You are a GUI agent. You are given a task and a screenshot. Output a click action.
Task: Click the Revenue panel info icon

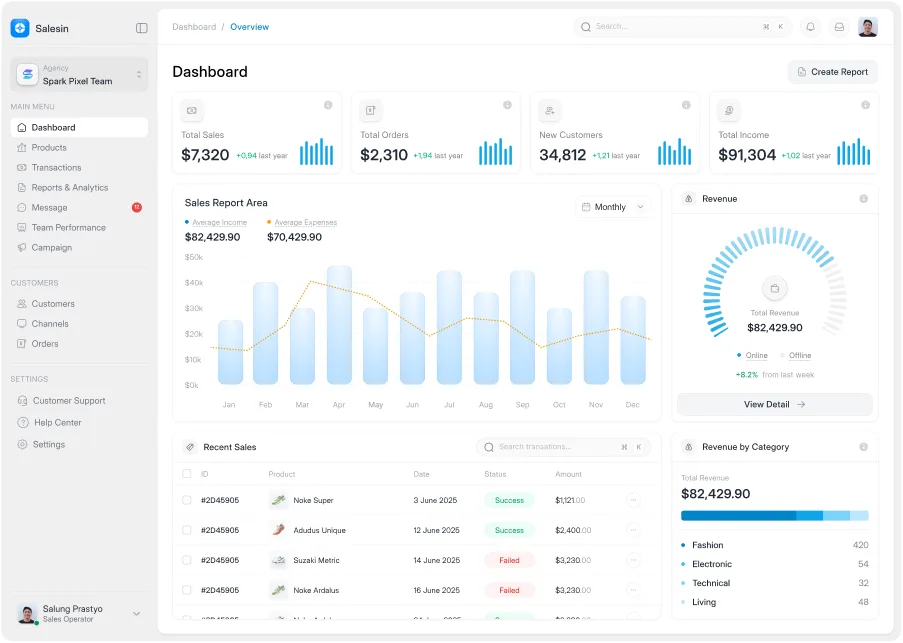[x=863, y=199]
